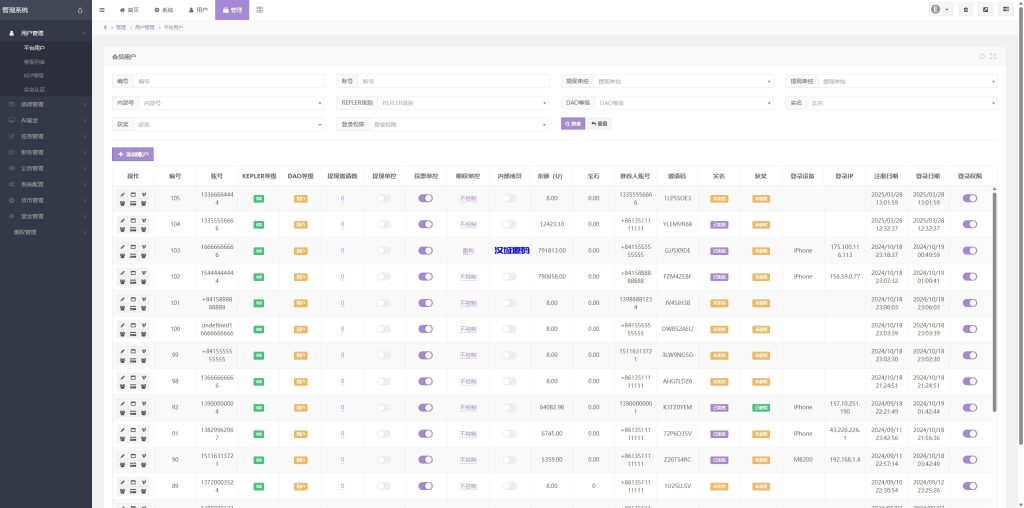Click the table's vertical scrollbar
1024x508 pixels.
995,300
